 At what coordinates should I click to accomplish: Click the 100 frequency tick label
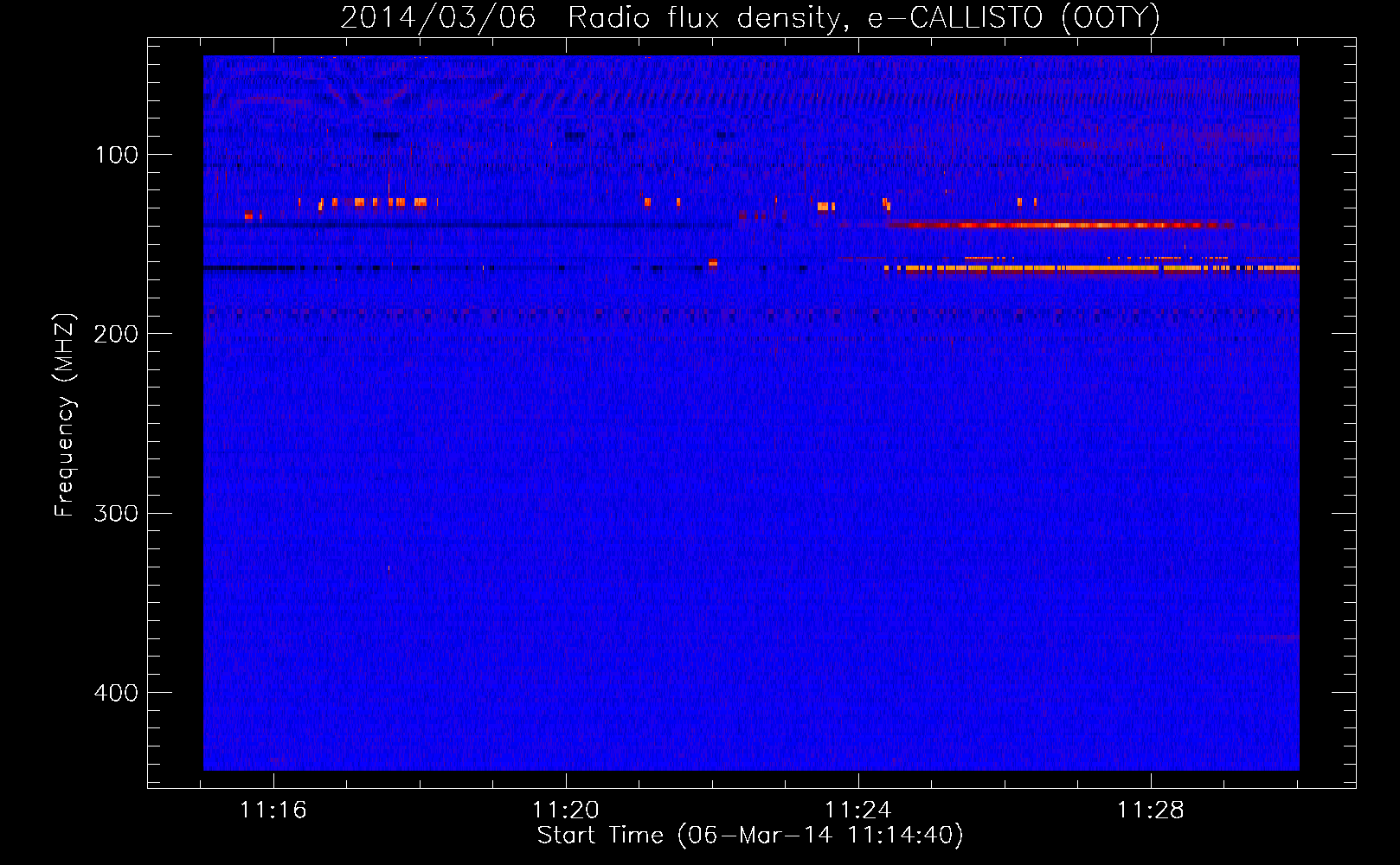(x=117, y=155)
